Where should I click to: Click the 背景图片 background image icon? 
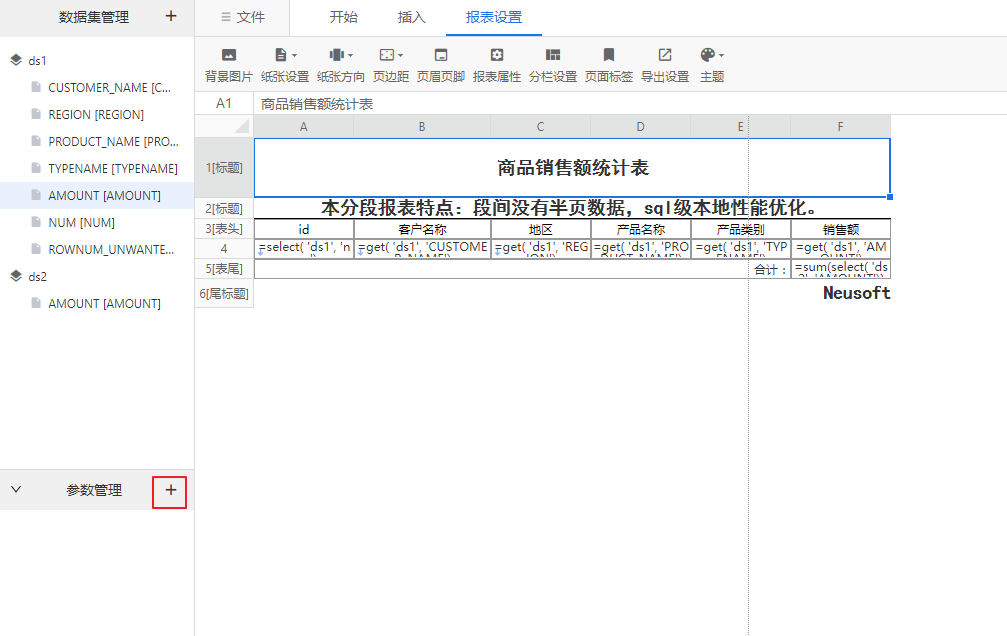point(228,56)
